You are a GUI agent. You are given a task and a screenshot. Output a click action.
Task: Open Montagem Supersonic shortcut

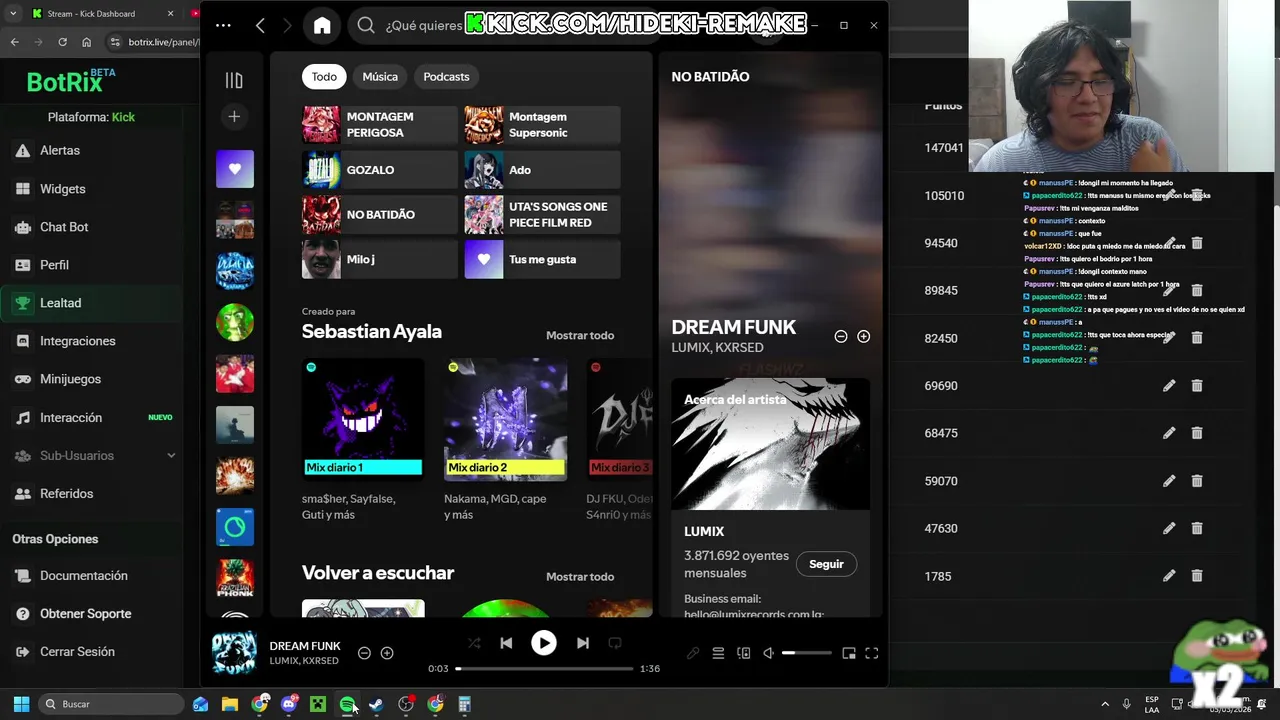(x=542, y=125)
